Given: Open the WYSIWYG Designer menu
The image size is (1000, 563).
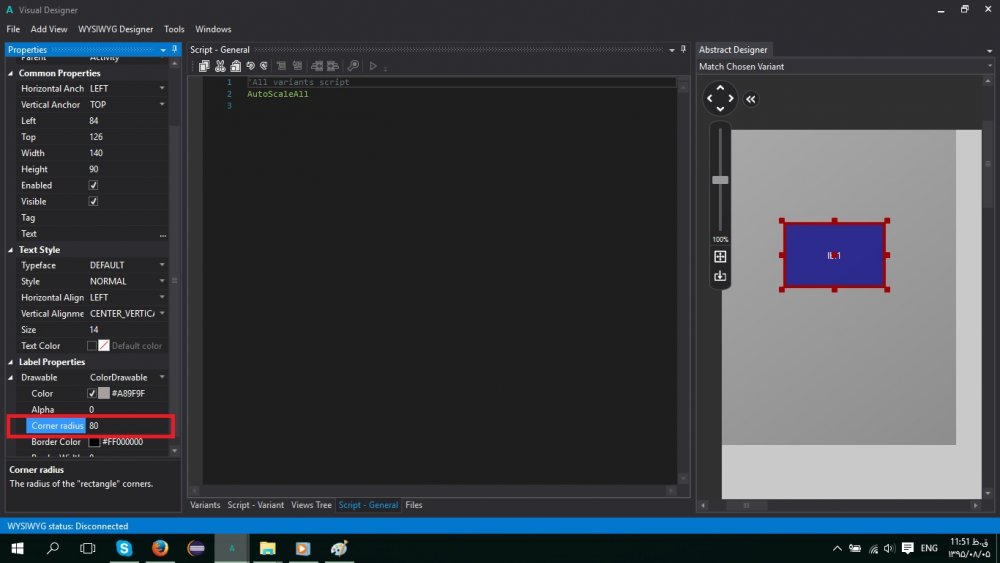Looking at the screenshot, I should point(116,29).
